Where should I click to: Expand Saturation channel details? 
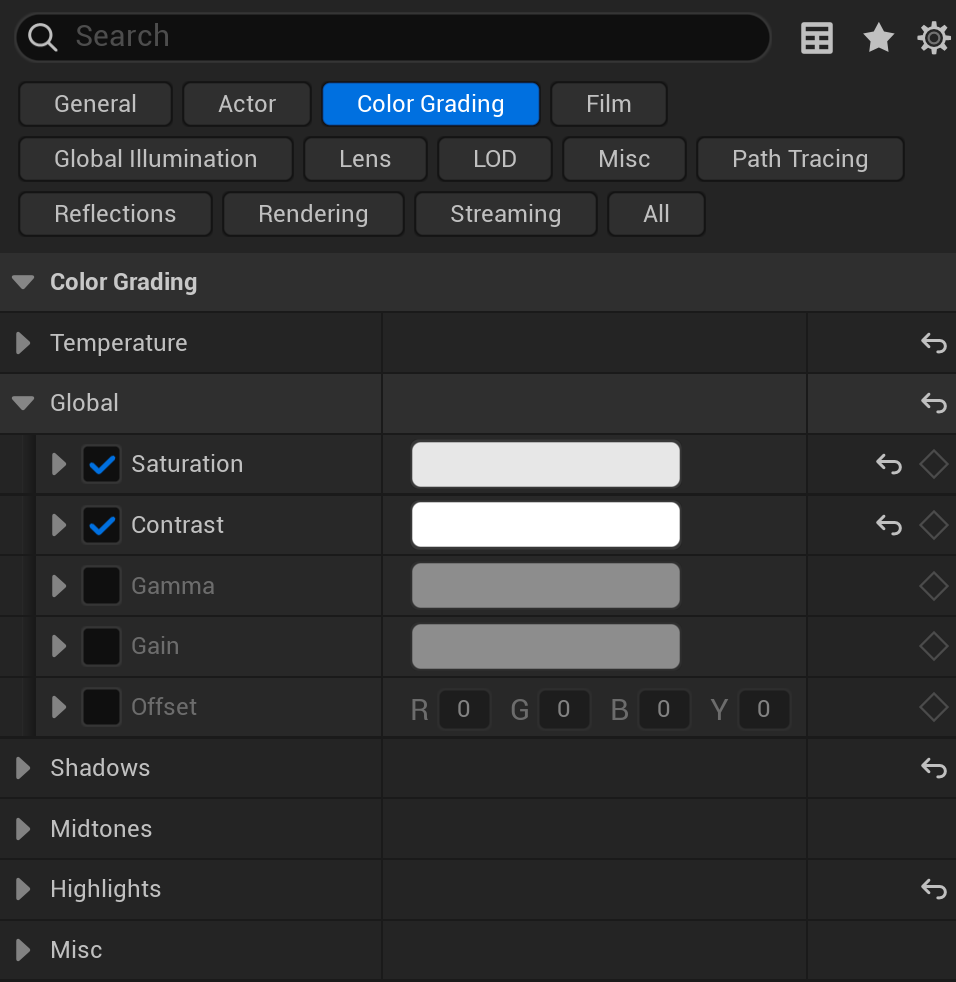point(59,464)
